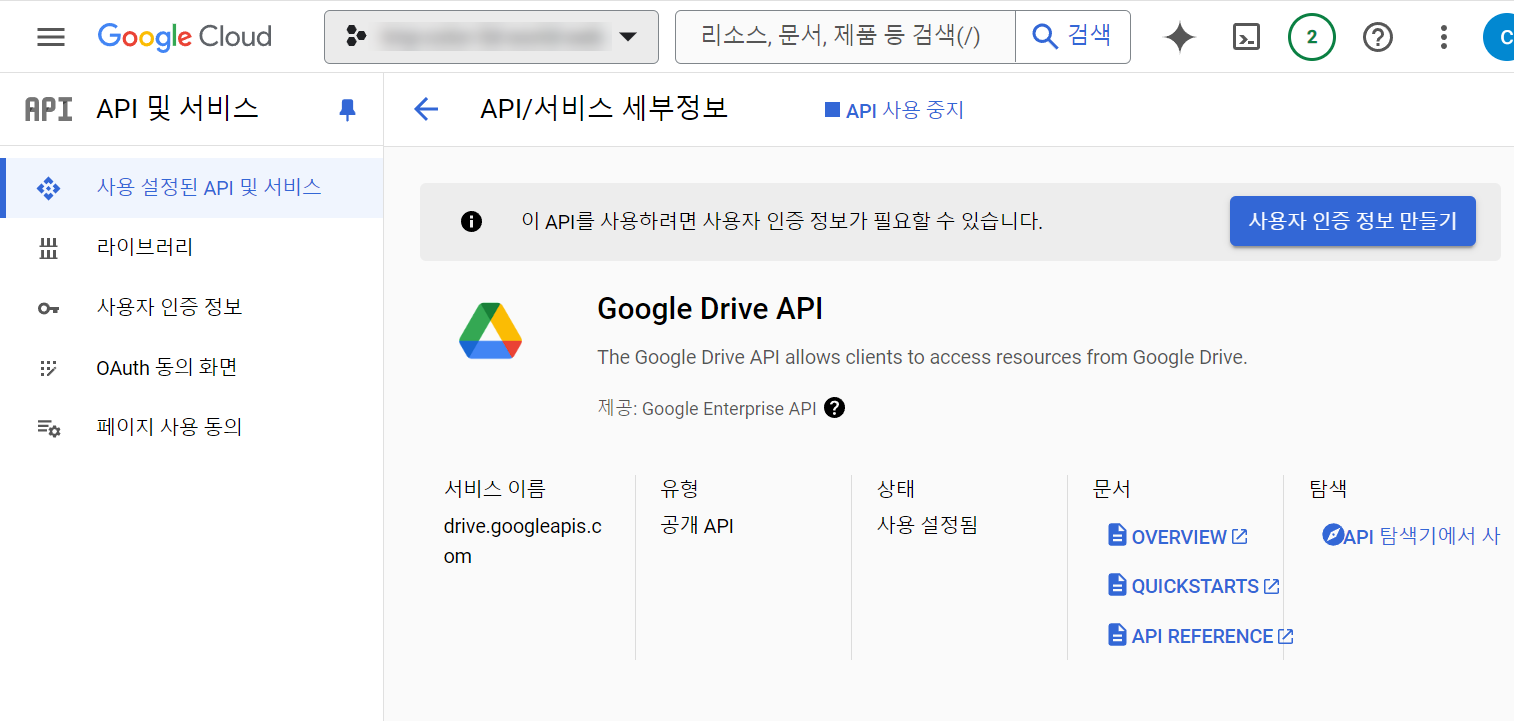Image resolution: width=1514 pixels, height=721 pixels.
Task: Open the 라이브러리 menu item
Action: point(192,247)
